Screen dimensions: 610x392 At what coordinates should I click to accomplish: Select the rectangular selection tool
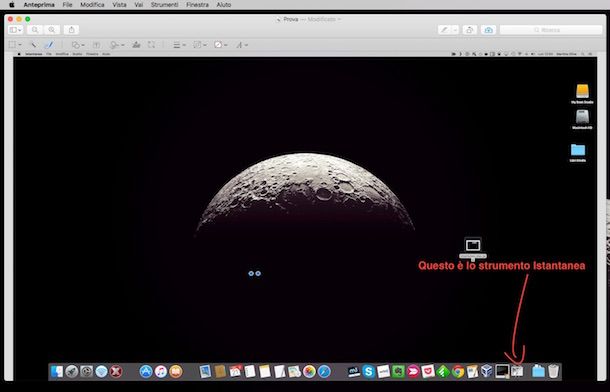coord(12,45)
